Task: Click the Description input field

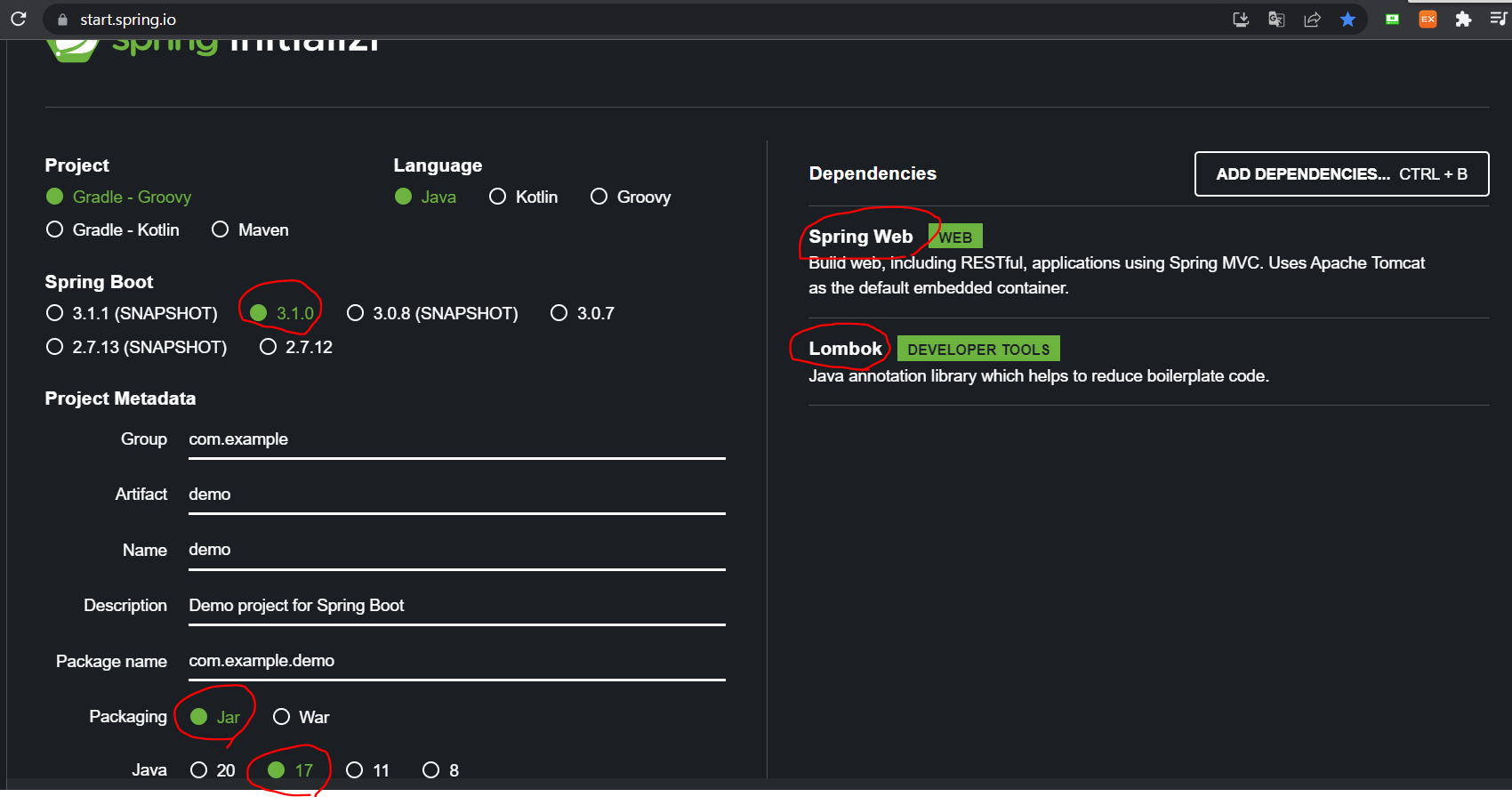Action: pyautogui.click(x=457, y=606)
